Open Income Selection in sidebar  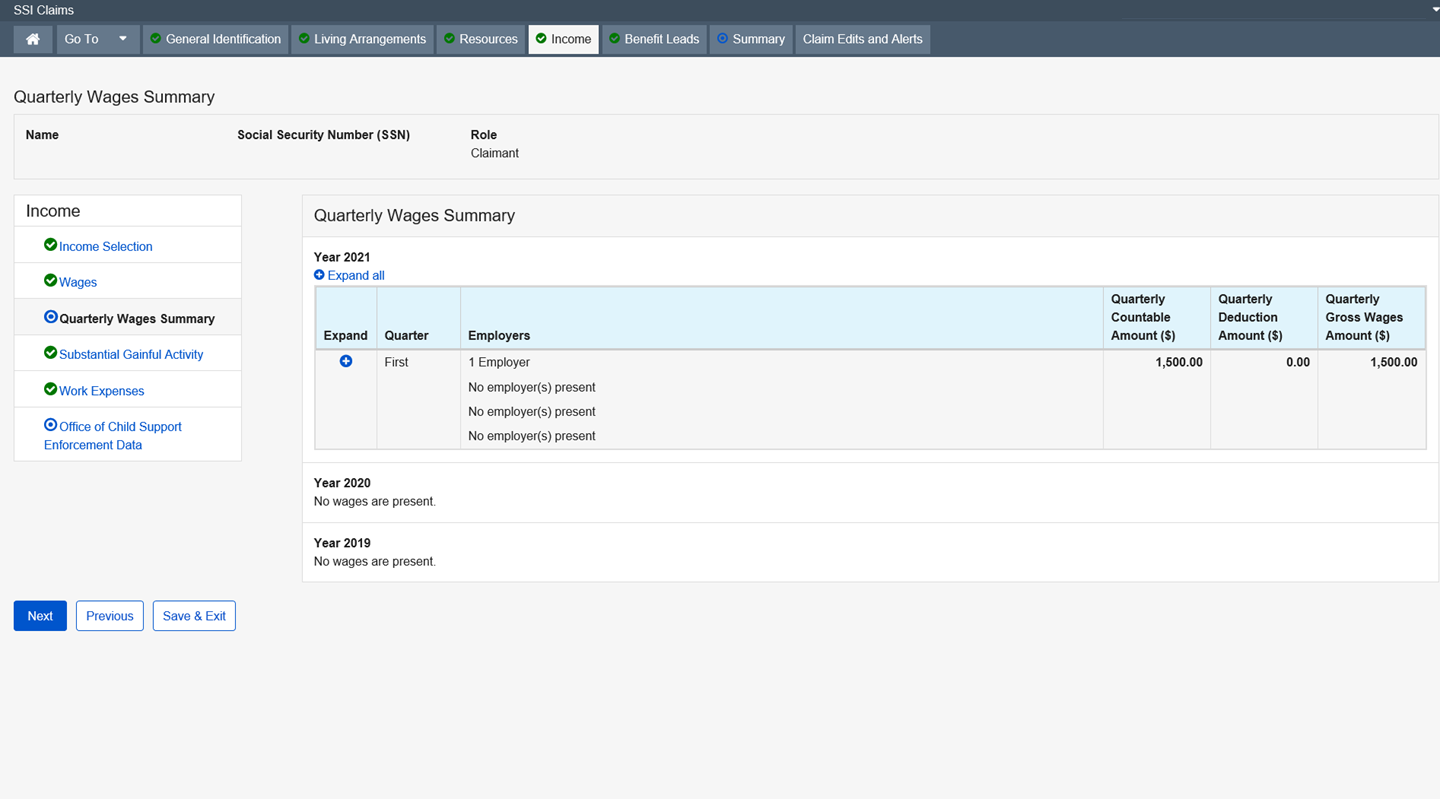pos(105,247)
